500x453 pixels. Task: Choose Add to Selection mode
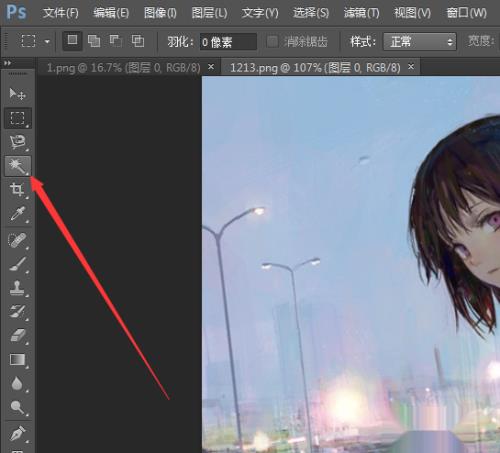[94, 41]
